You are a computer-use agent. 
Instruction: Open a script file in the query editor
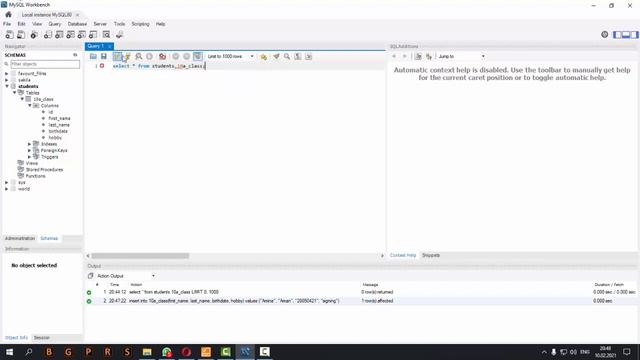(93, 56)
